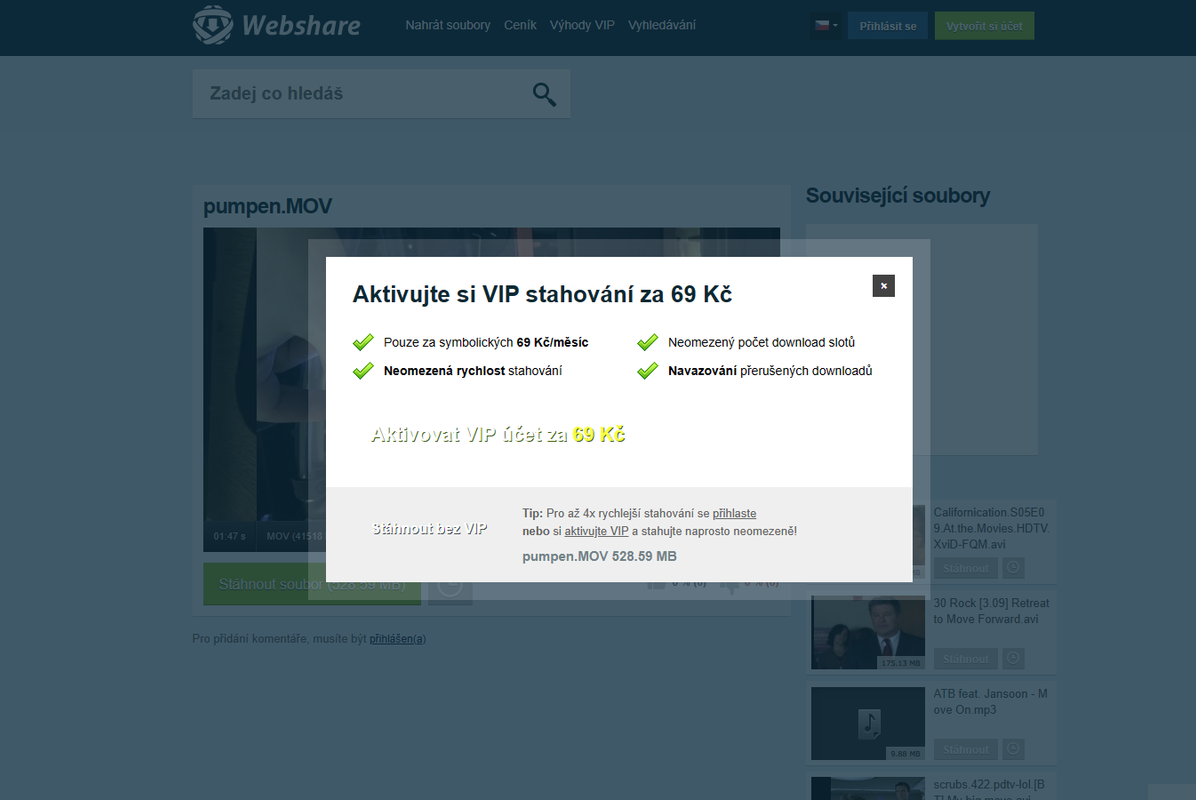Follow the aktivujte VIP link
This screenshot has height=800, width=1196.
pyautogui.click(x=596, y=532)
